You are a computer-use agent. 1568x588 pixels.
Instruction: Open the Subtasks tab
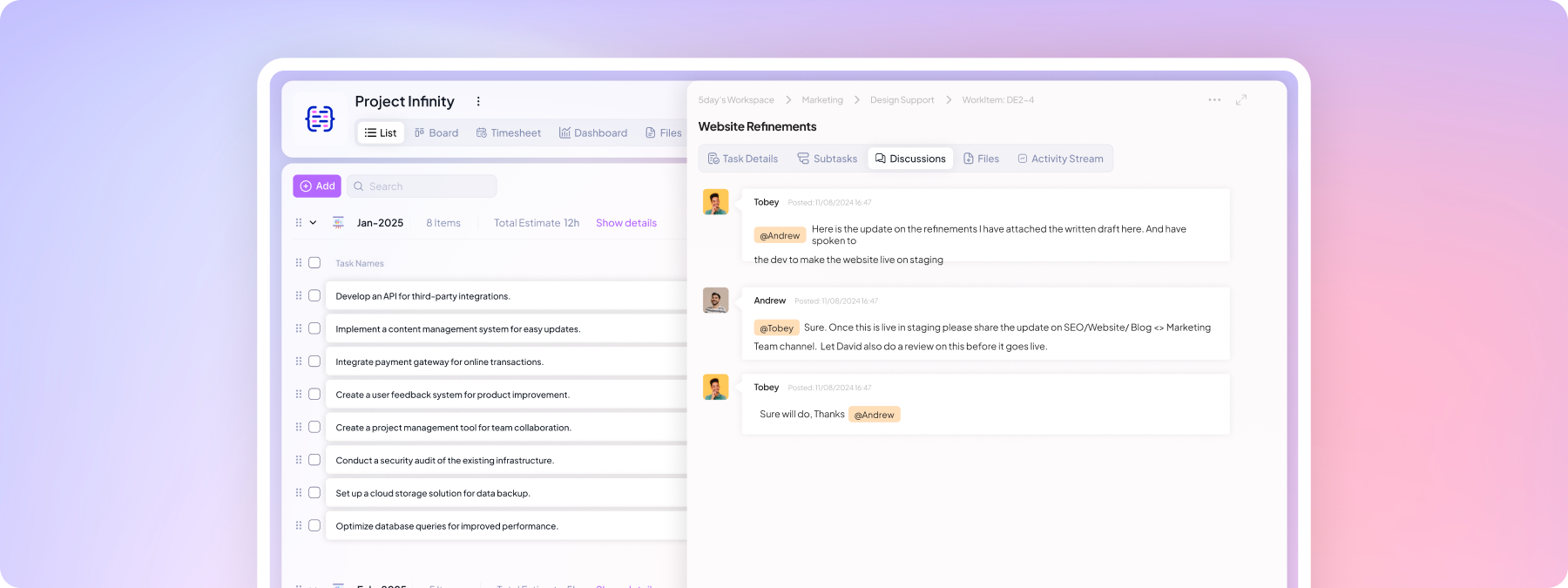pos(828,159)
